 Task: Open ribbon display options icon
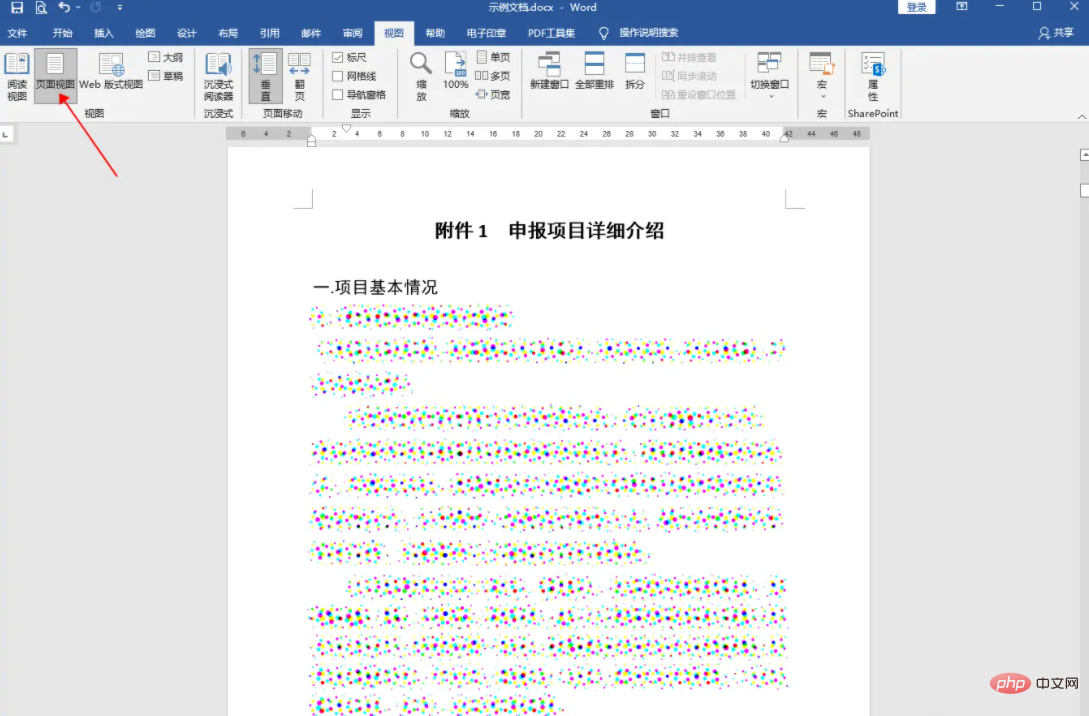pos(962,7)
